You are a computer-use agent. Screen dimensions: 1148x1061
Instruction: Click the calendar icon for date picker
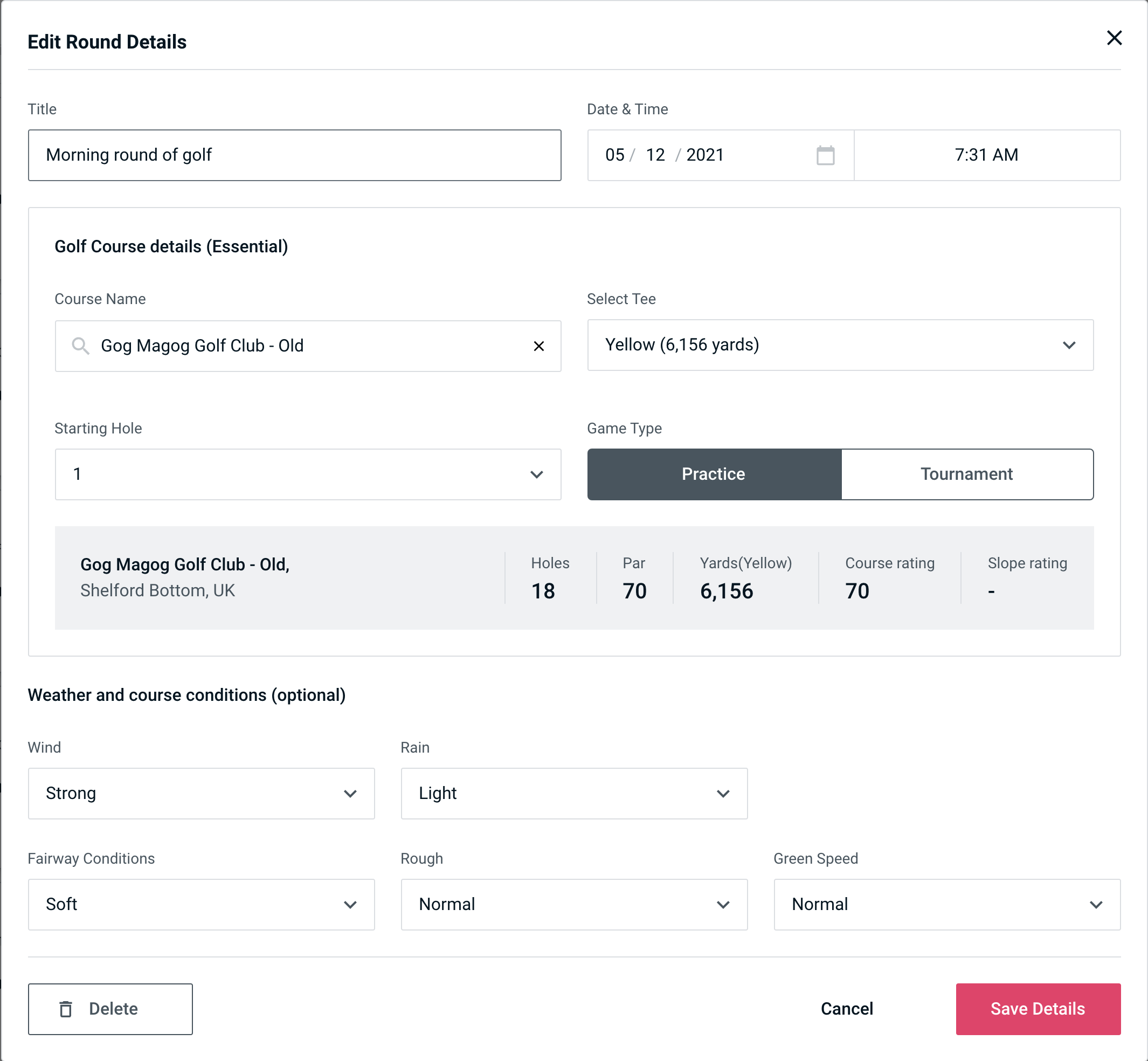(826, 155)
